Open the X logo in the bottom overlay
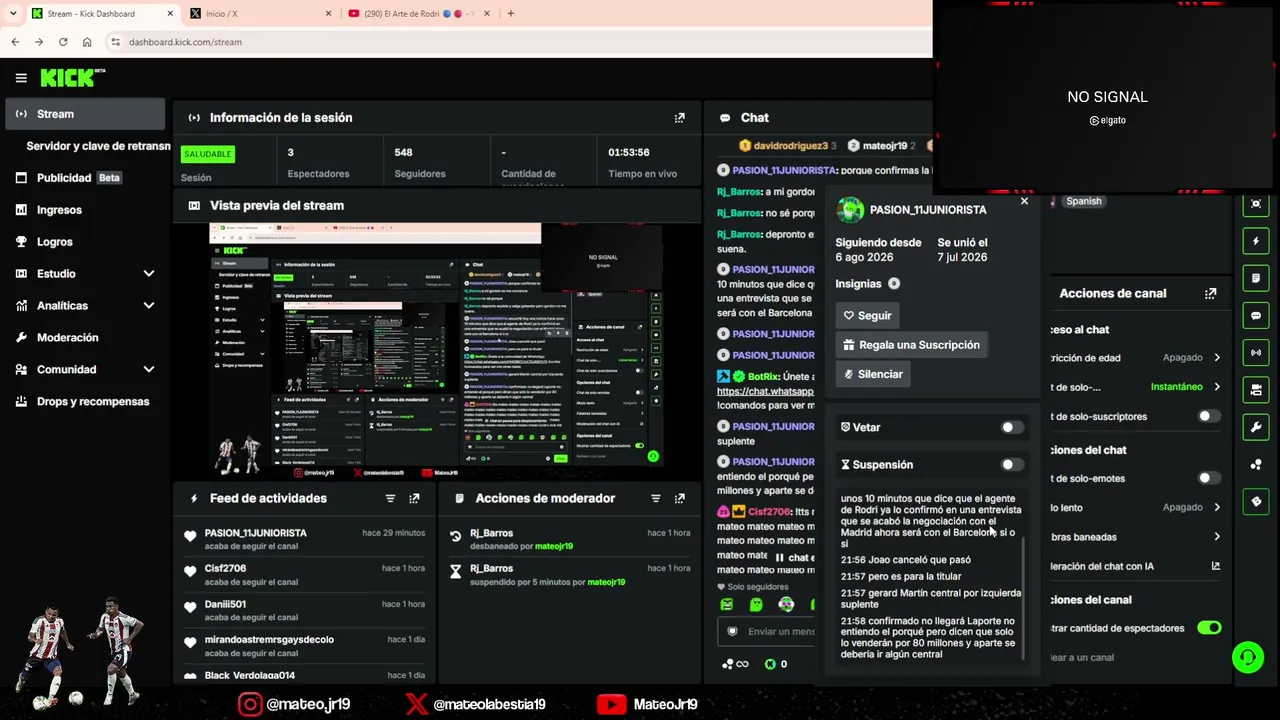Viewport: 1280px width, 720px height. (x=417, y=704)
